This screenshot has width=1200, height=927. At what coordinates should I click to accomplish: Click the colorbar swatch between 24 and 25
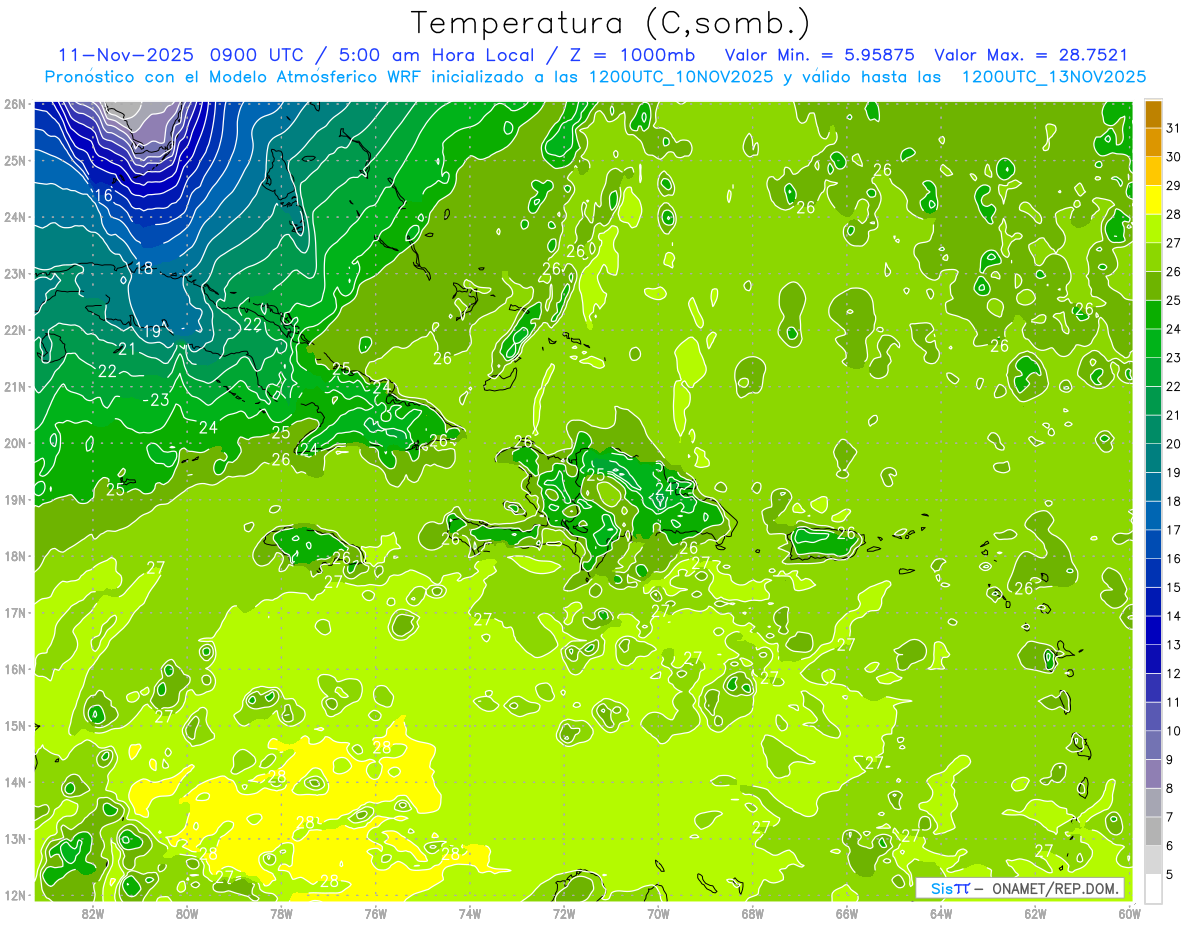1154,315
